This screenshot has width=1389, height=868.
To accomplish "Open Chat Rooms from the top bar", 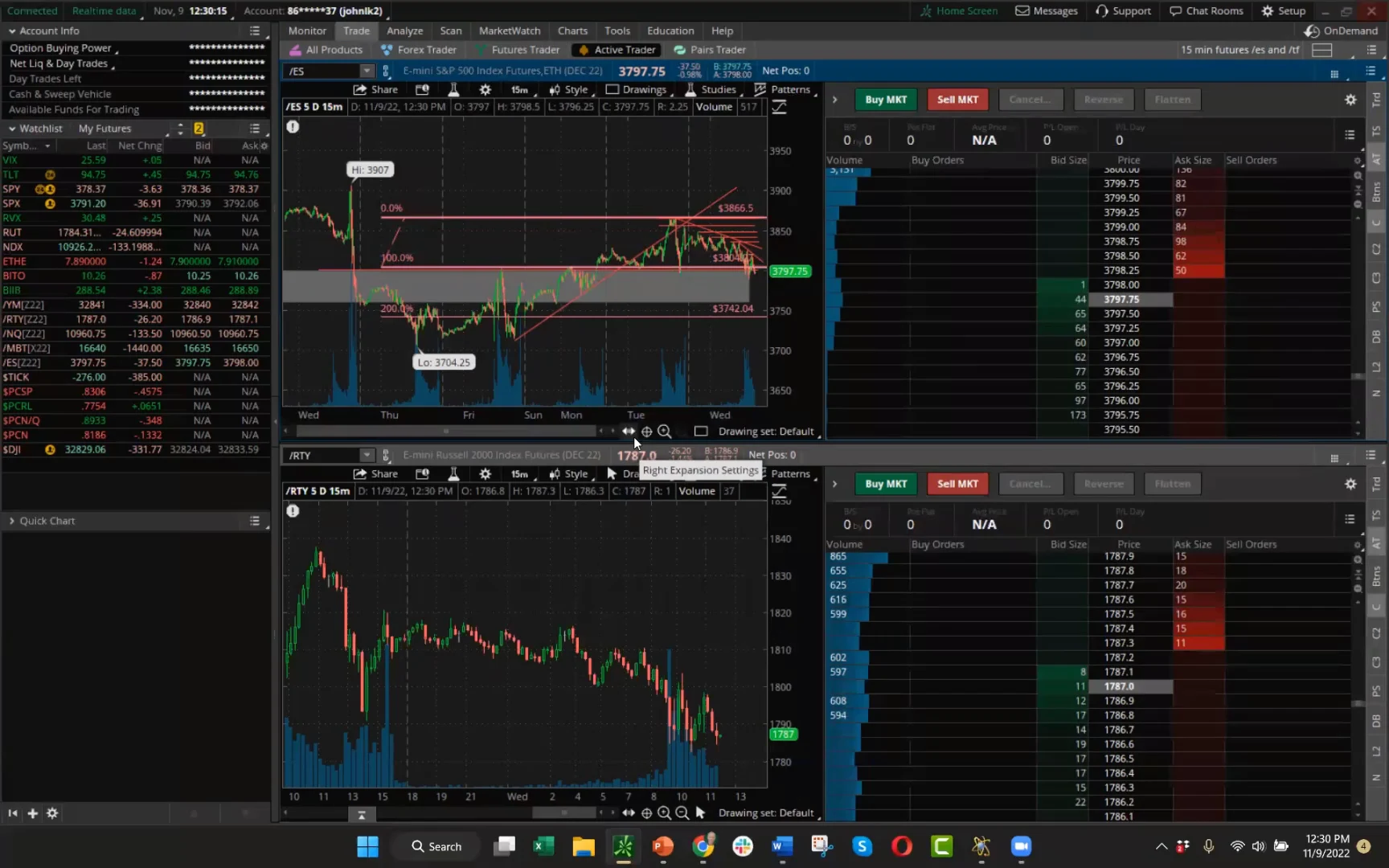I will click(x=1207, y=10).
